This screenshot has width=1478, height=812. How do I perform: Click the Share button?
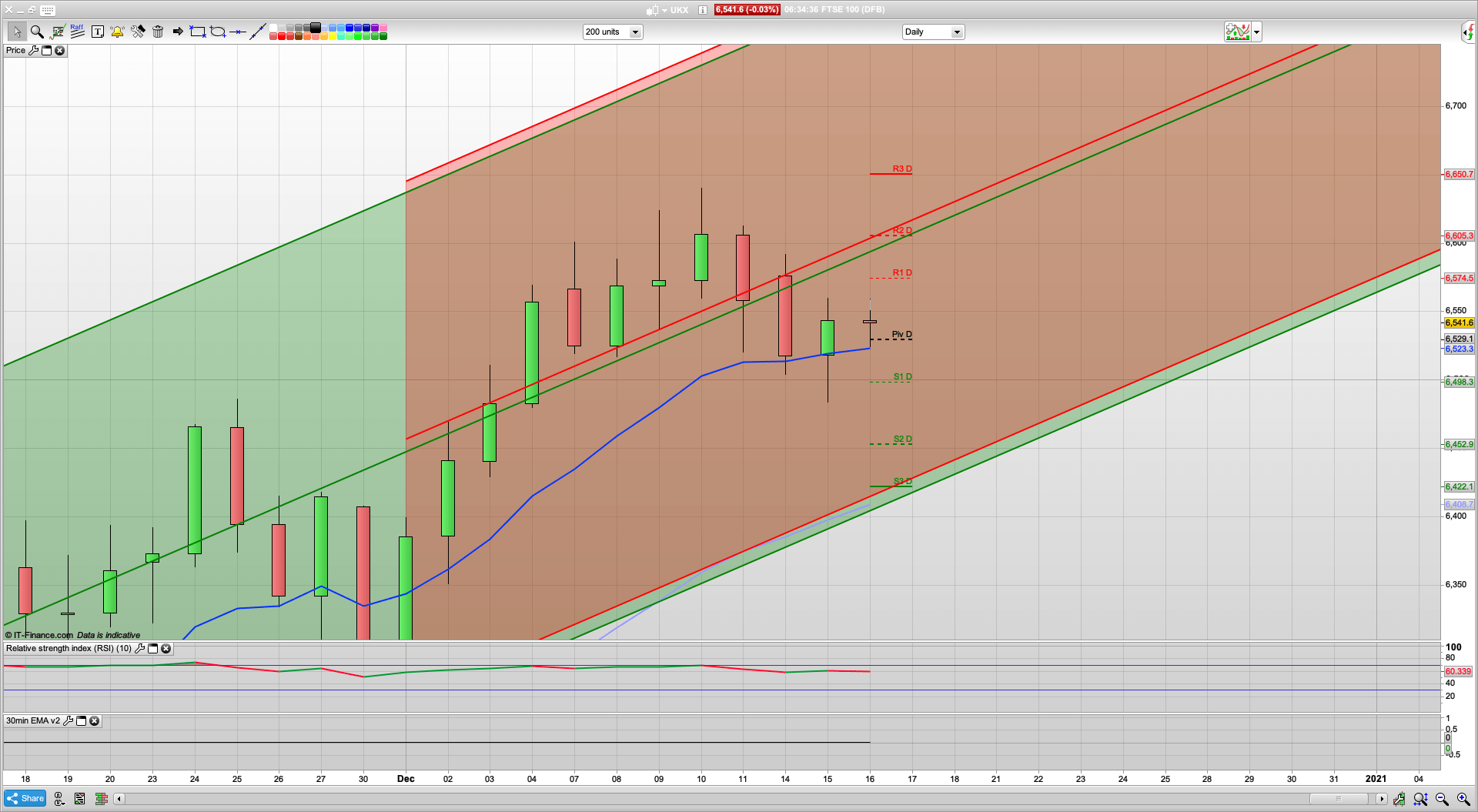25,798
